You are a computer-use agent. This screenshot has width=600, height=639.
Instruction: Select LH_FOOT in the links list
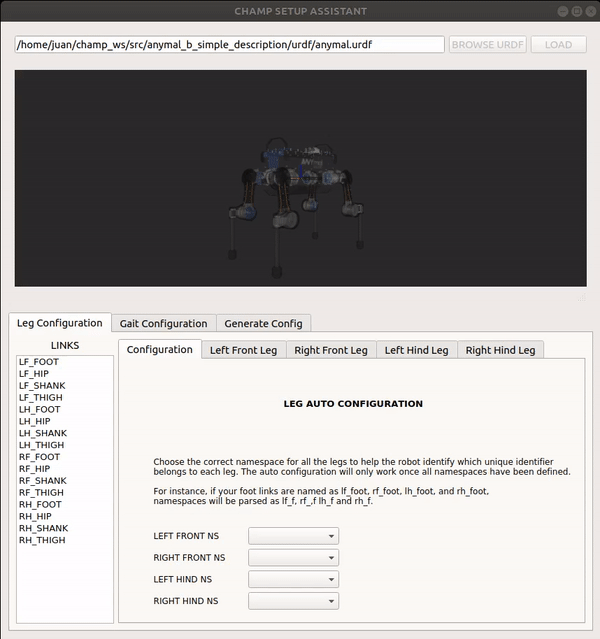tap(40, 409)
